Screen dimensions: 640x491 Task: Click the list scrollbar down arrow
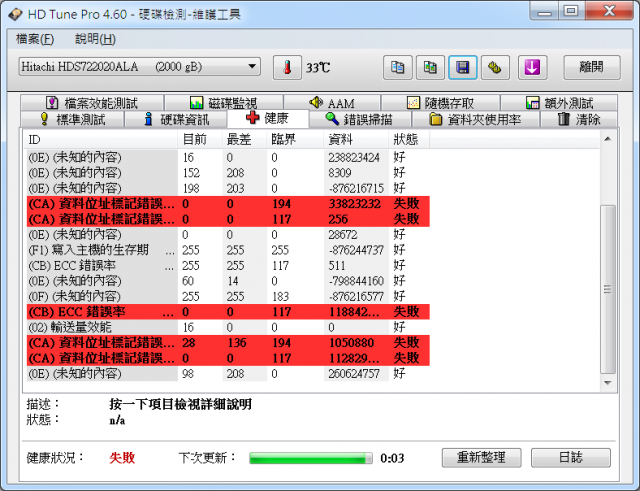pyautogui.click(x=608, y=383)
